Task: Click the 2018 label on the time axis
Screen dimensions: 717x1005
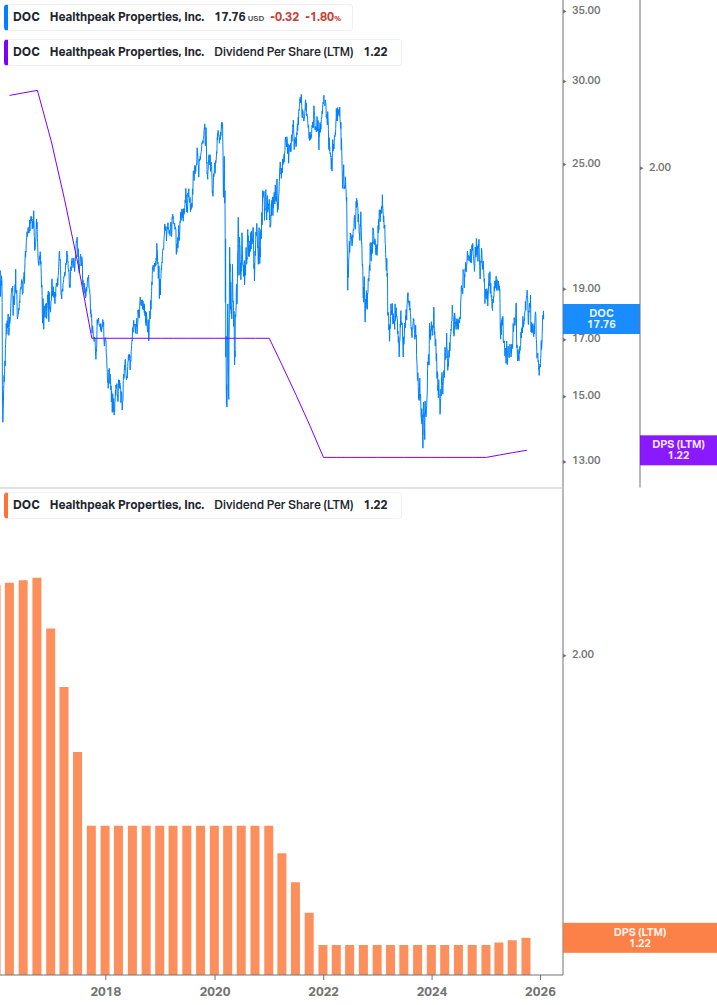Action: pos(106,992)
